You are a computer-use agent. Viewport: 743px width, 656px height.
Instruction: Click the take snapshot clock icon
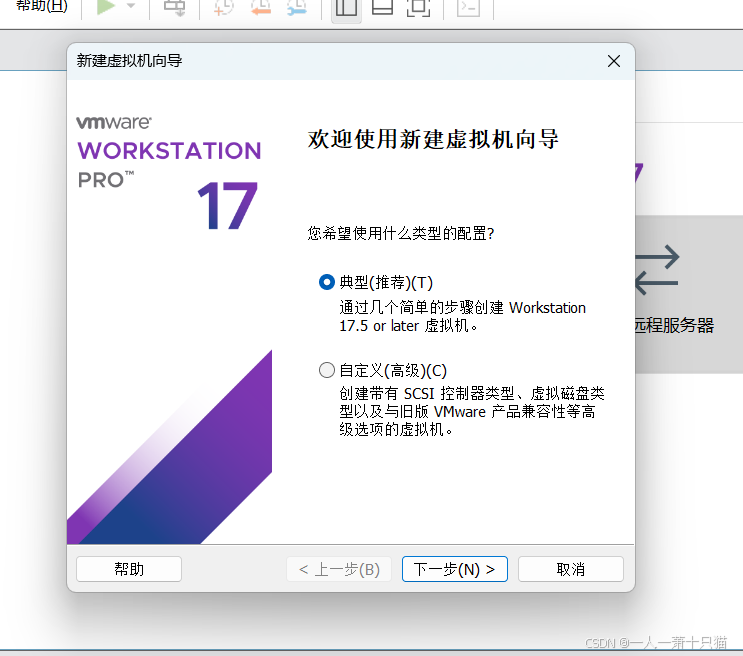click(224, 7)
